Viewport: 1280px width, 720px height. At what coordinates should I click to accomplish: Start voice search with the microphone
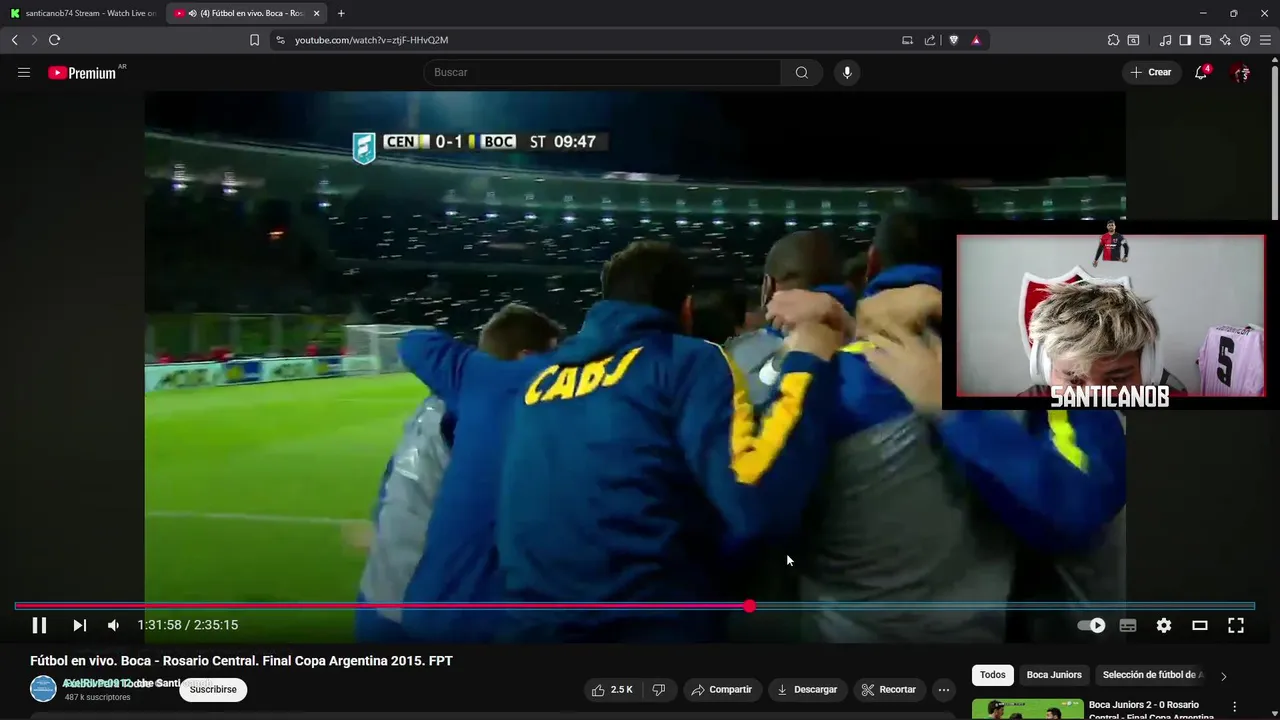click(847, 72)
